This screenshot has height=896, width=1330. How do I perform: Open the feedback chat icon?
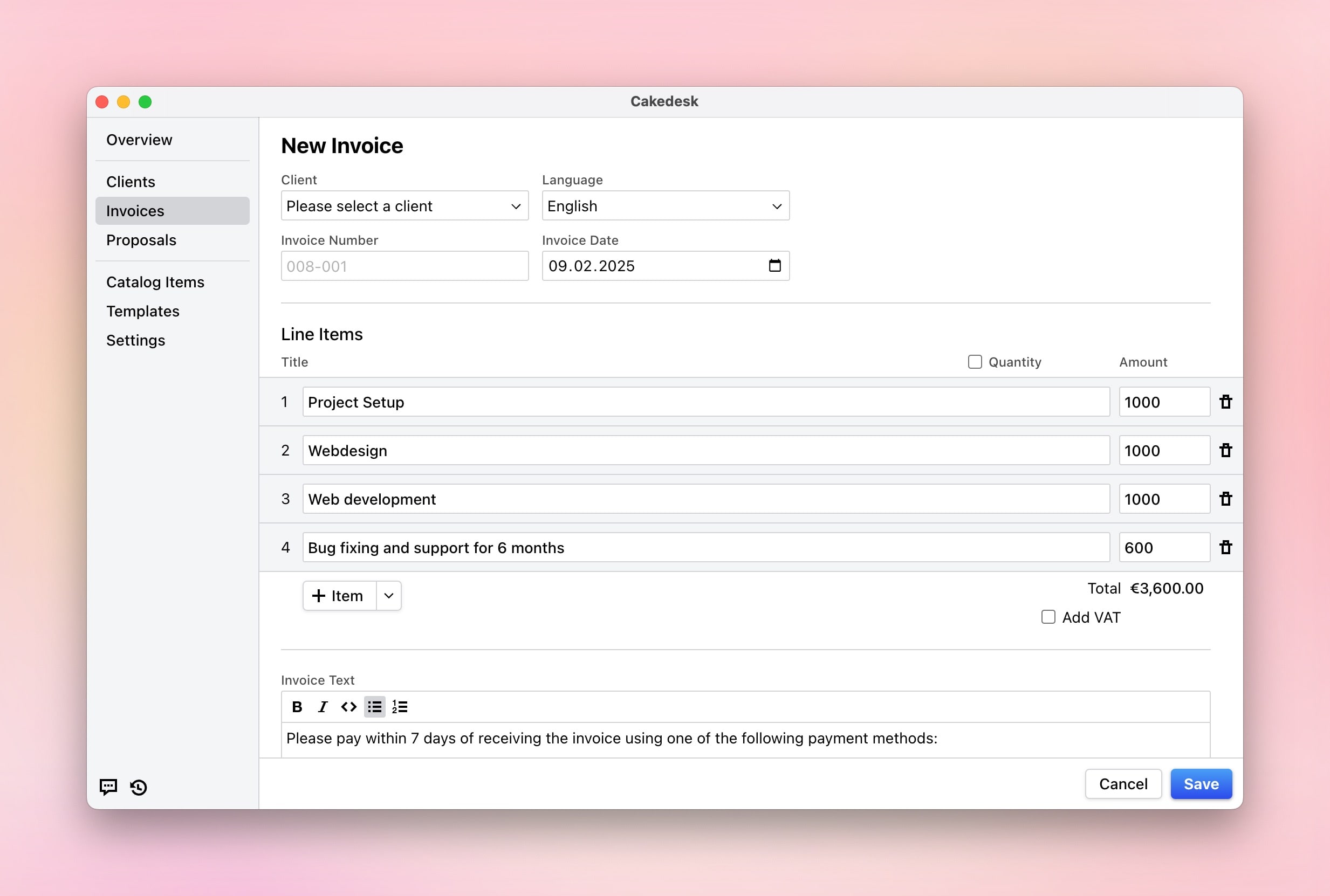(108, 787)
